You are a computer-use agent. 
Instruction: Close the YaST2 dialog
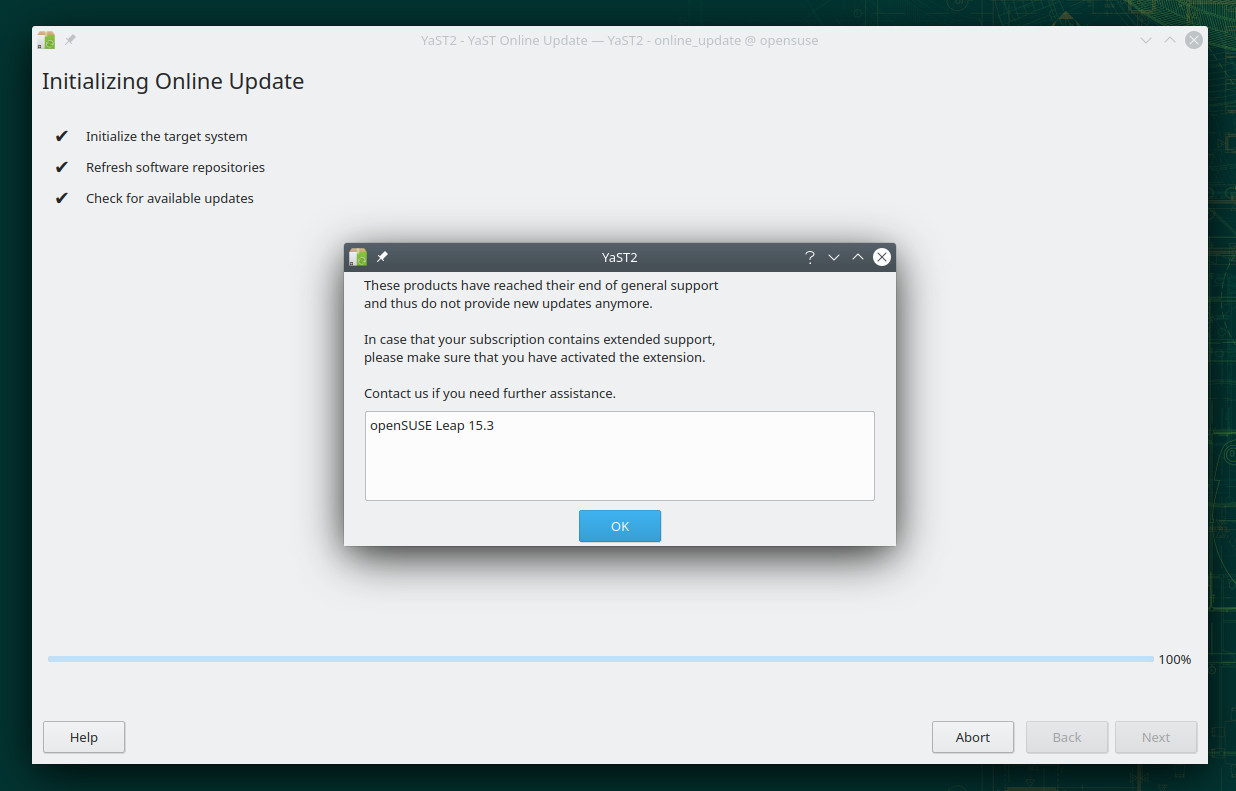882,257
